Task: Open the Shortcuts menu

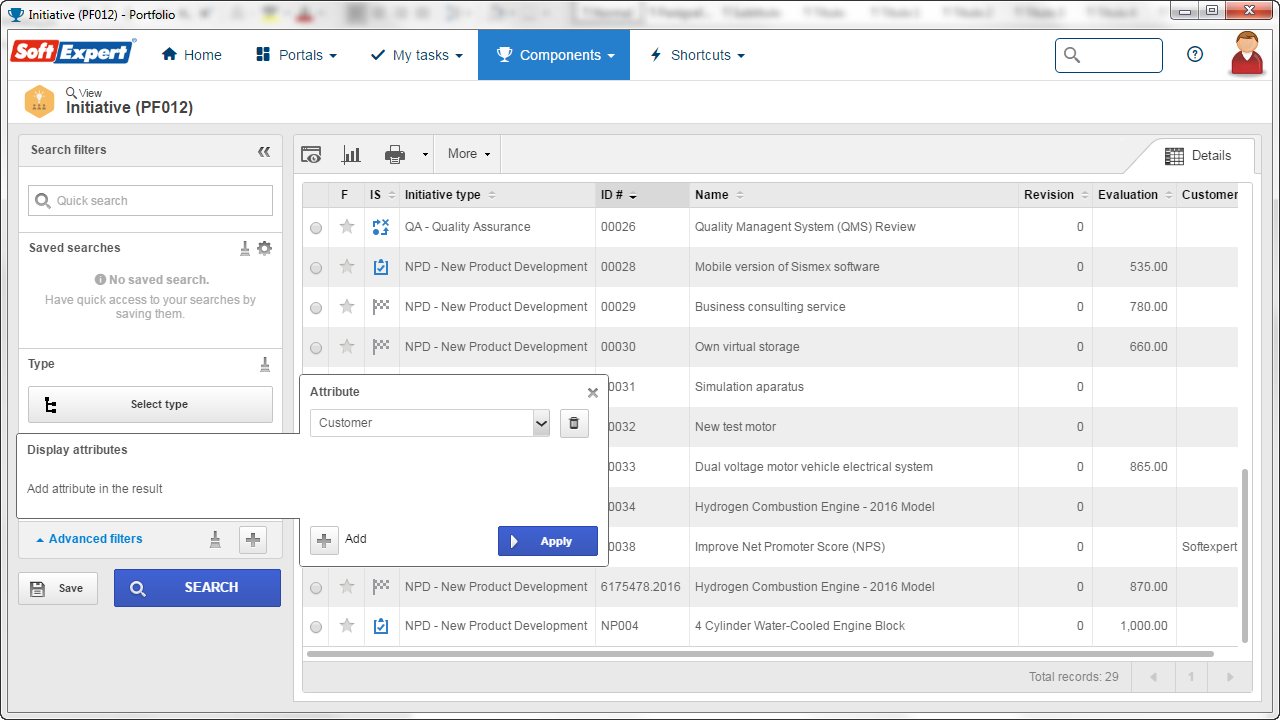Action: coord(697,55)
